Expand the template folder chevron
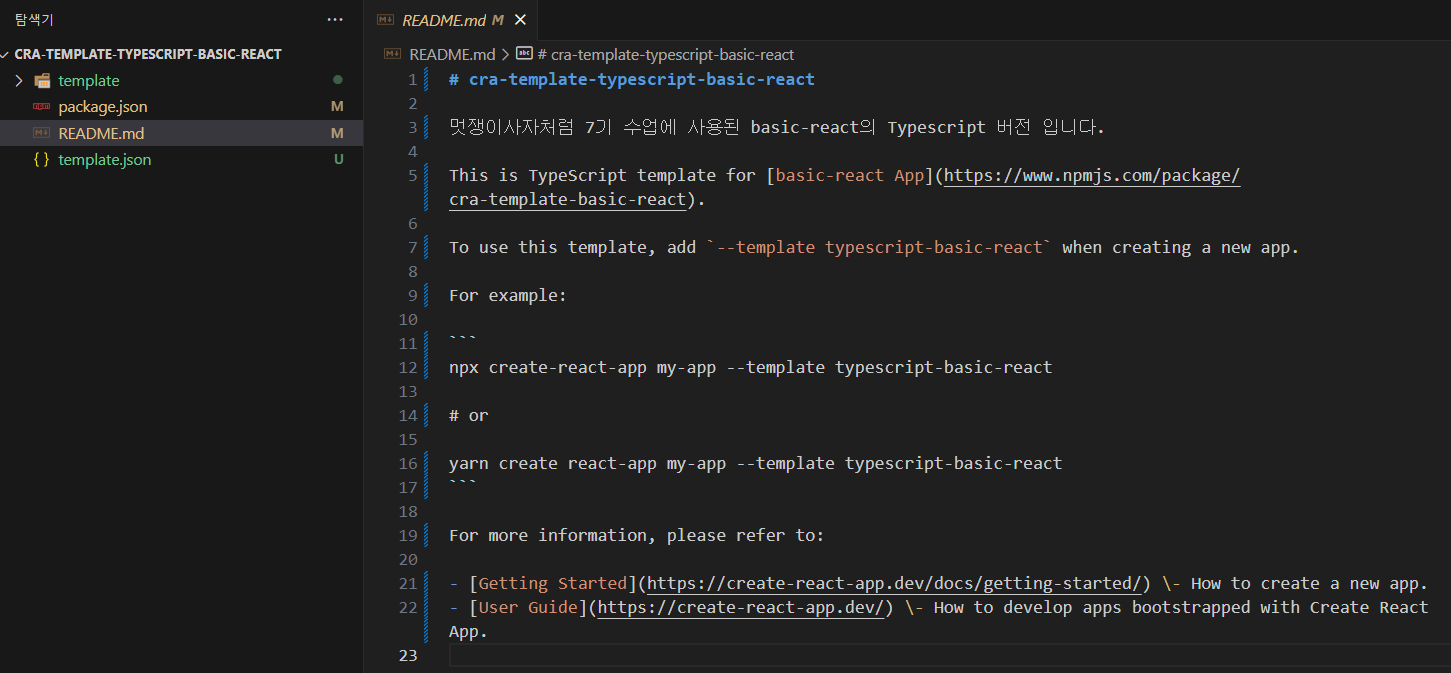The image size is (1451, 673). pyautogui.click(x=19, y=80)
